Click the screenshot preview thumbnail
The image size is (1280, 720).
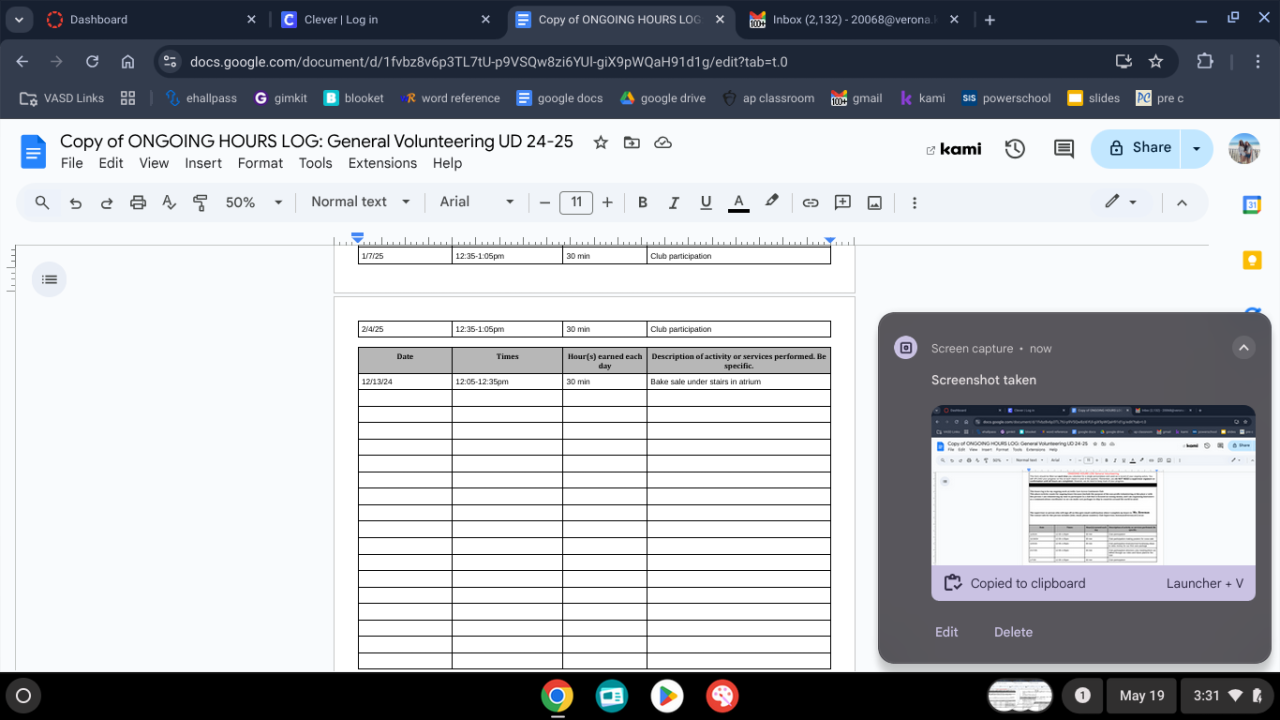[x=1093, y=486]
